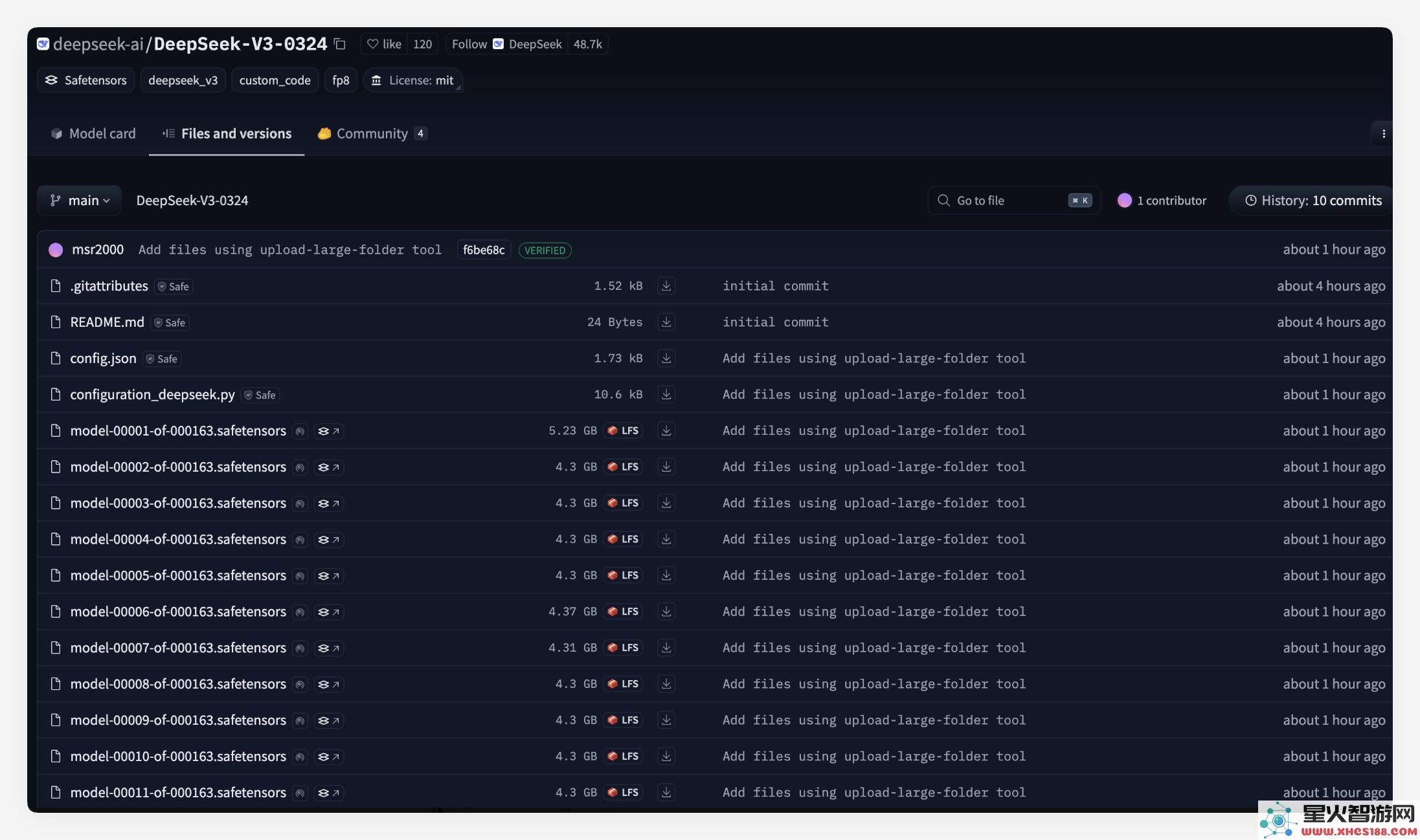Open safetensors viewer icon for model-00008
Image resolution: width=1420 pixels, height=840 pixels.
329,685
